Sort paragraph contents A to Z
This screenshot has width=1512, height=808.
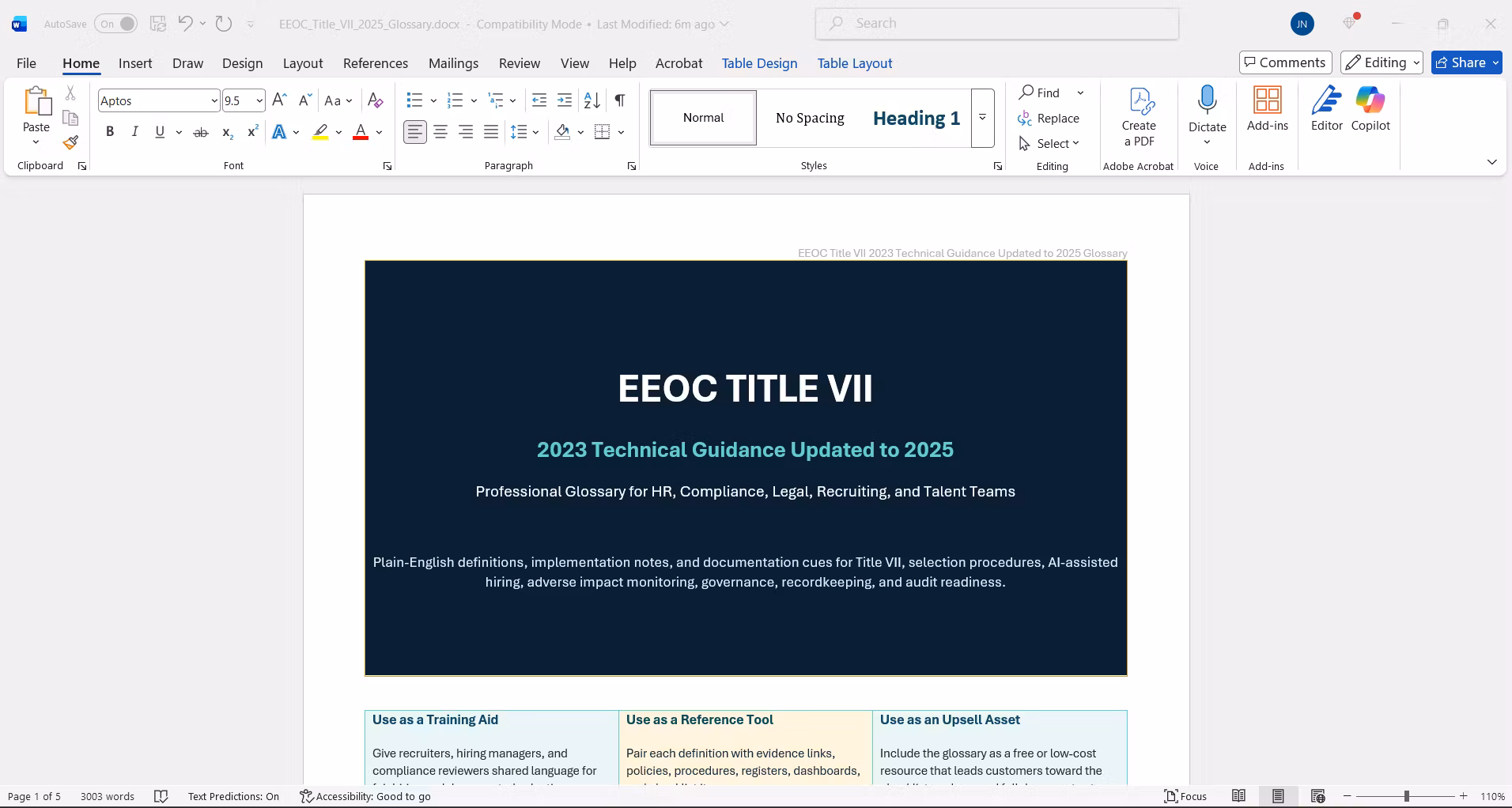click(x=592, y=100)
